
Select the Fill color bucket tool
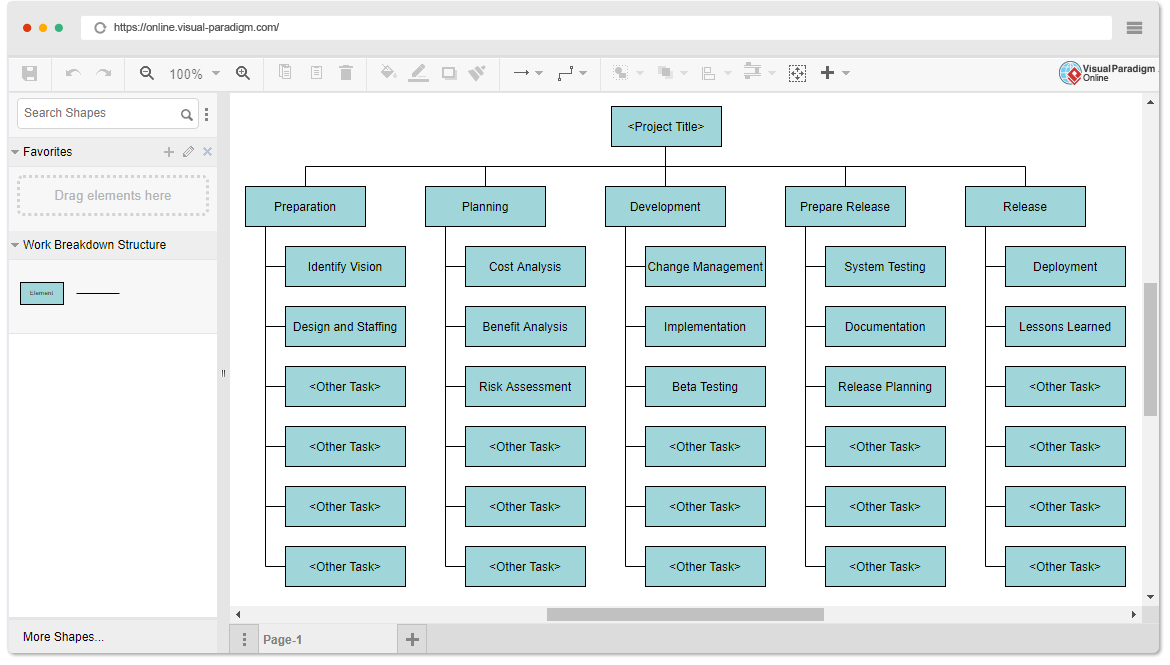388,72
